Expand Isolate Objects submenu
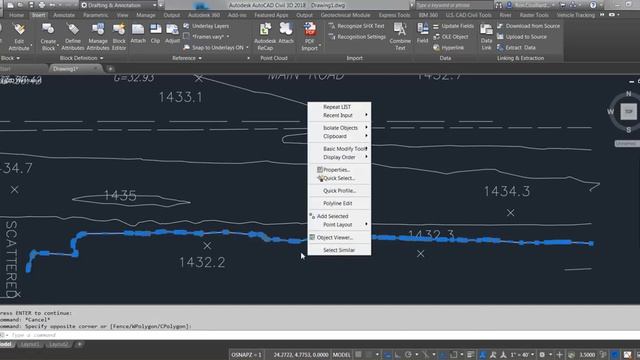This screenshot has width=640, height=360. coord(339,128)
